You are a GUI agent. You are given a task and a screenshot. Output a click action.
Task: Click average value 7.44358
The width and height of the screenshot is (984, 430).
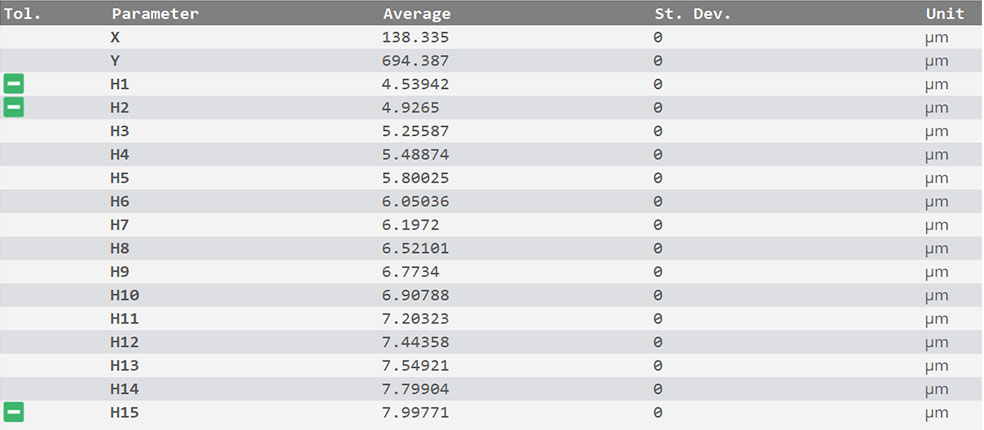[x=415, y=342]
